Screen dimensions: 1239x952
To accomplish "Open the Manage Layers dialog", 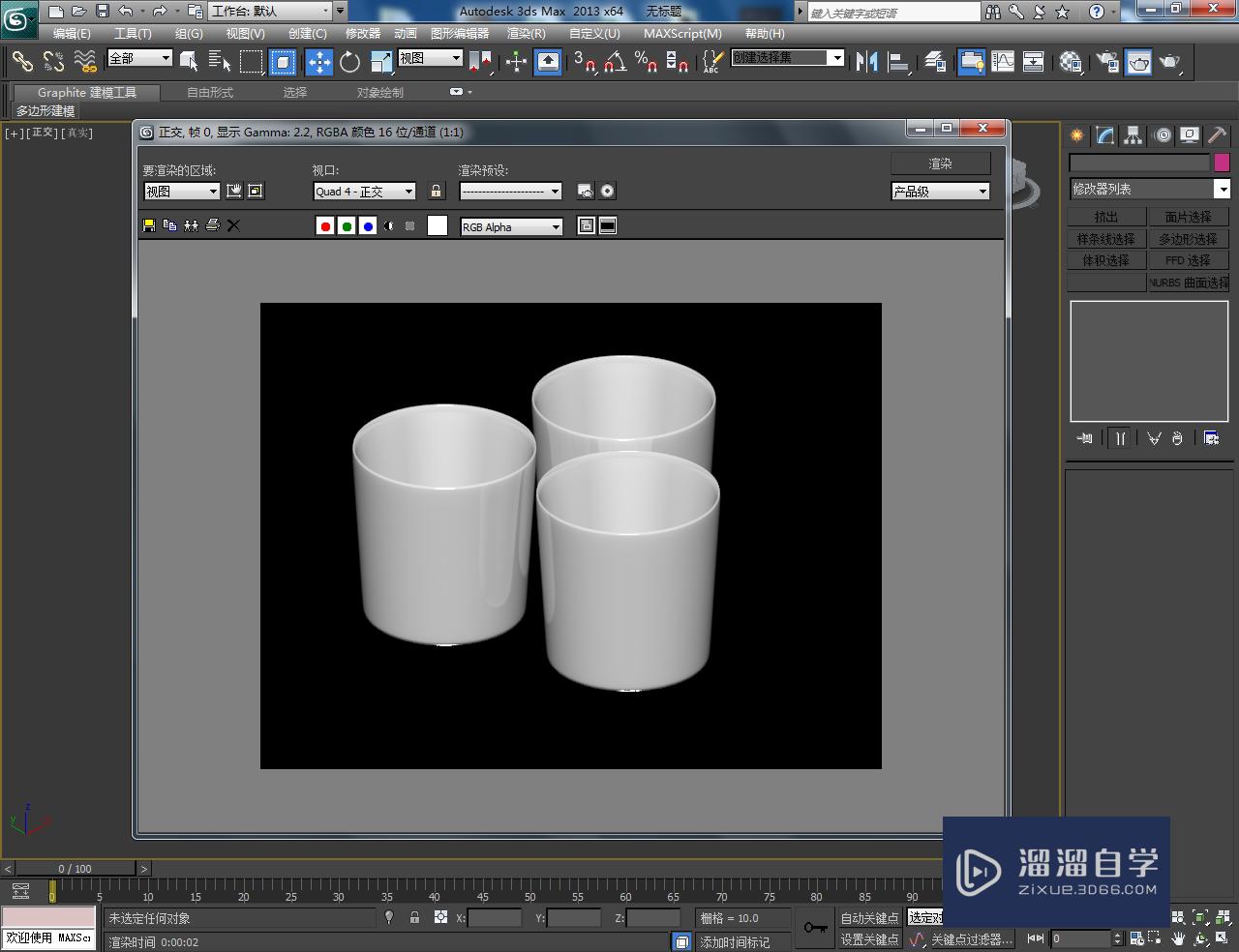I will (x=935, y=62).
